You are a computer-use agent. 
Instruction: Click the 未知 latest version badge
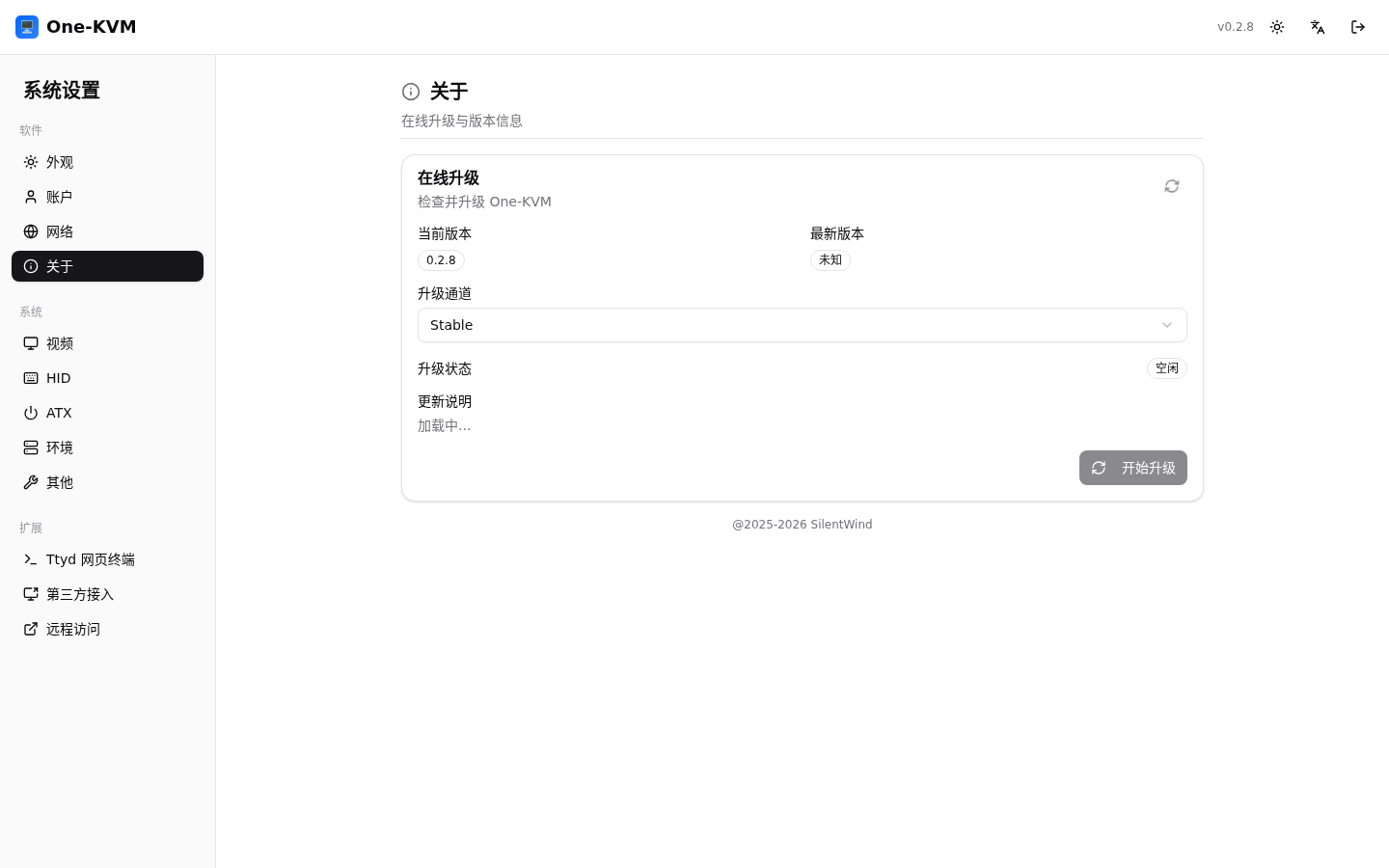point(831,260)
